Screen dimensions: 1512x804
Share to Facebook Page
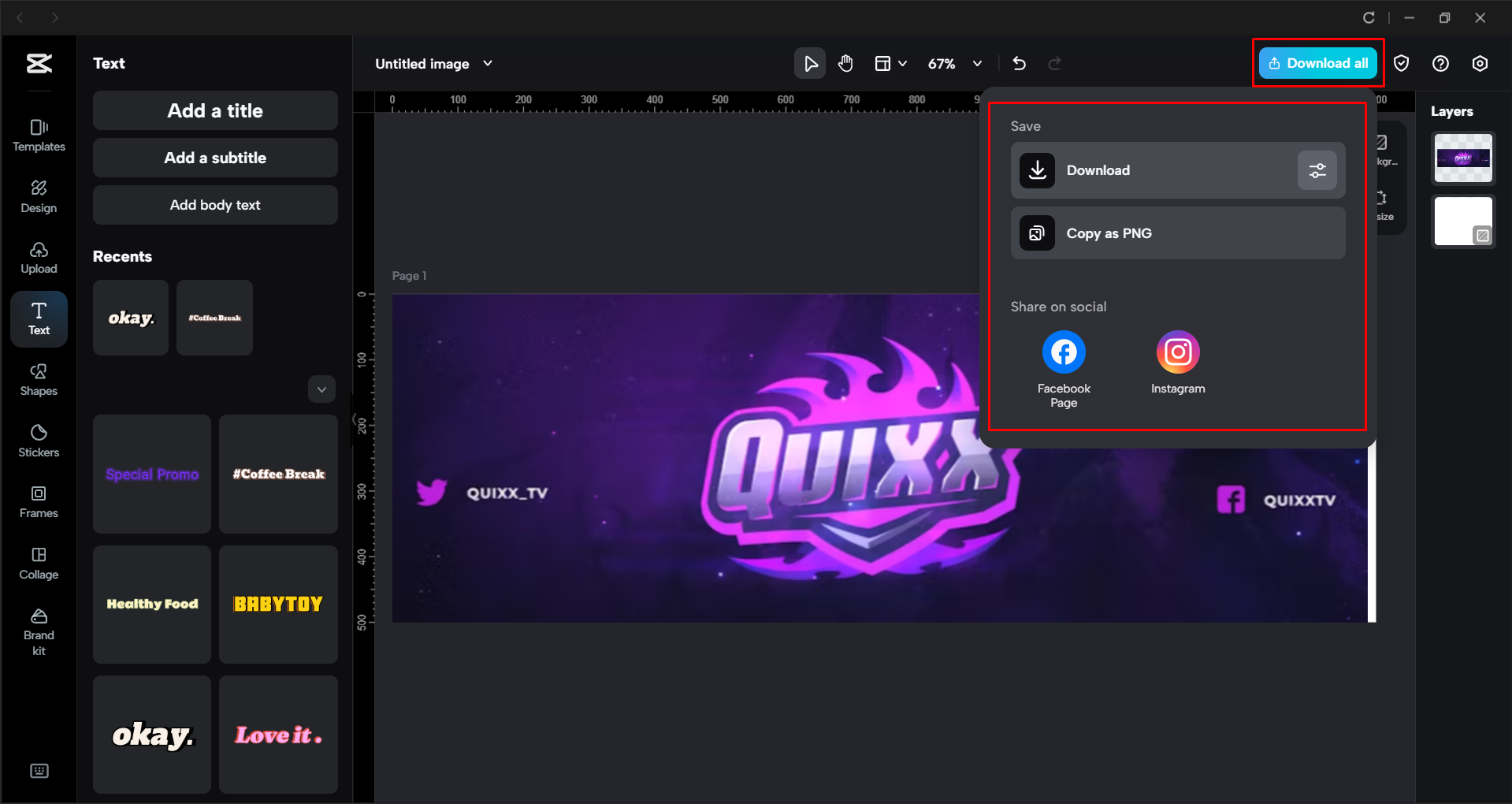point(1063,352)
